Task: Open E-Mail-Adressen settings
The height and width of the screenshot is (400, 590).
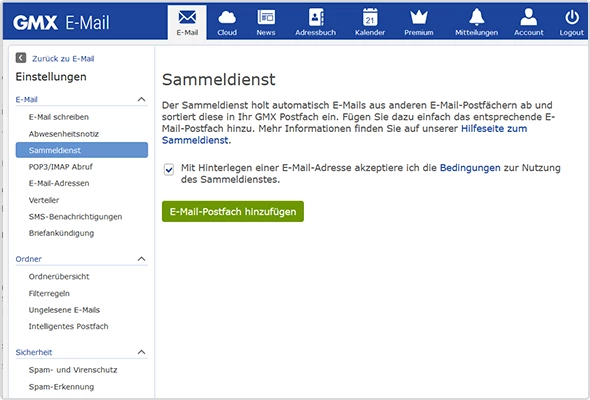Action: pyautogui.click(x=59, y=183)
